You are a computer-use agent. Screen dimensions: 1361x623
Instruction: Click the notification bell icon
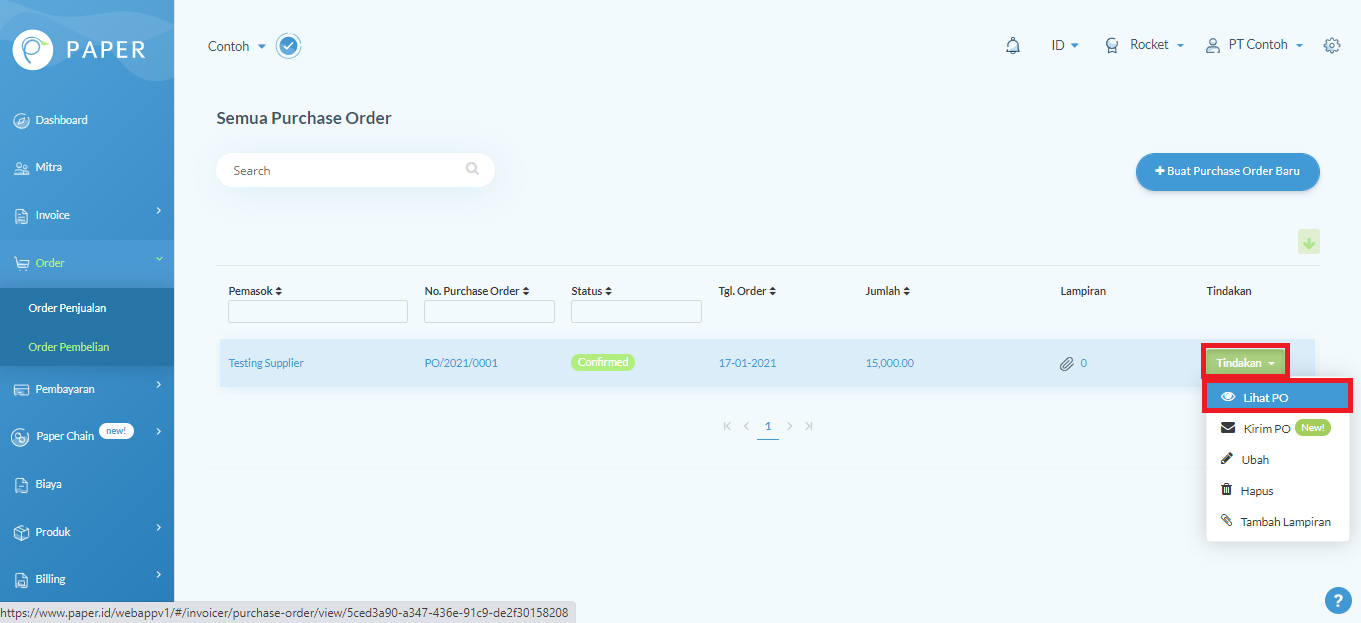[x=1013, y=46]
